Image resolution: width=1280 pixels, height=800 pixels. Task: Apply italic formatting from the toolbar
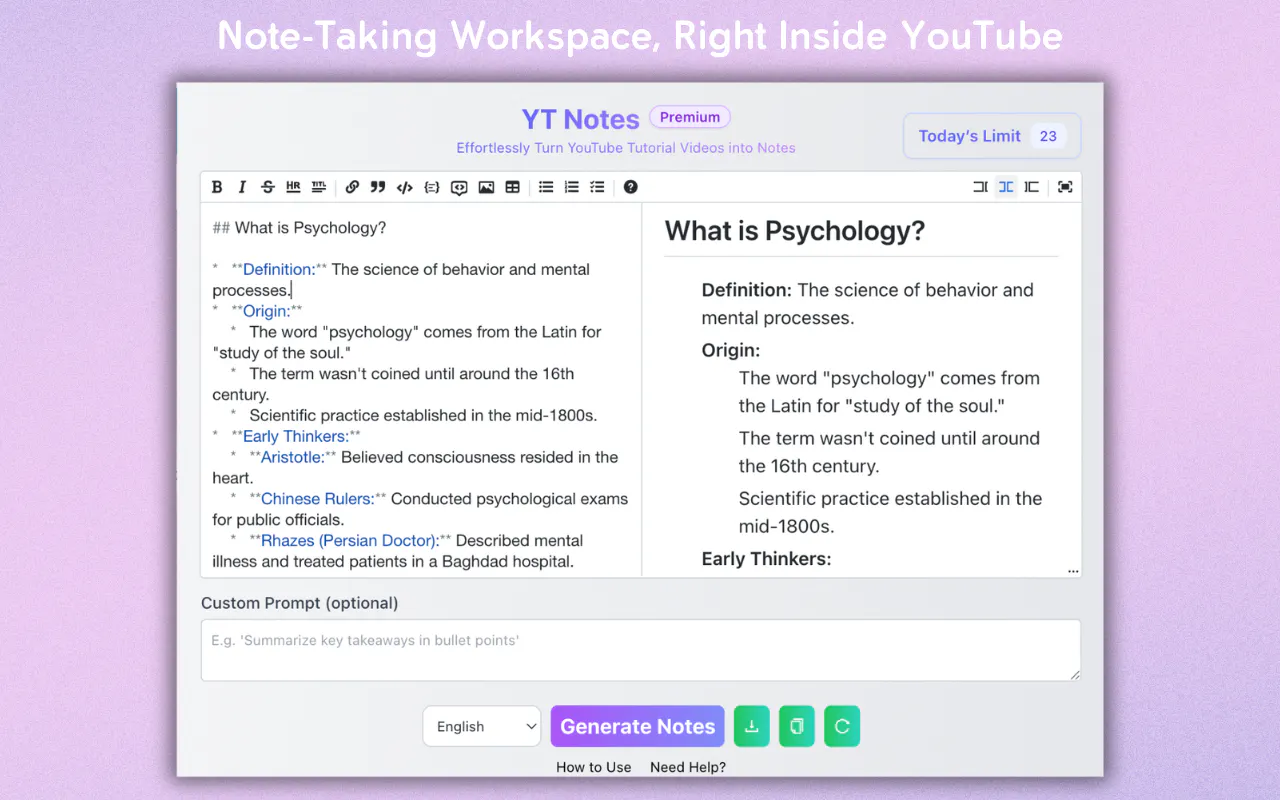pos(242,187)
